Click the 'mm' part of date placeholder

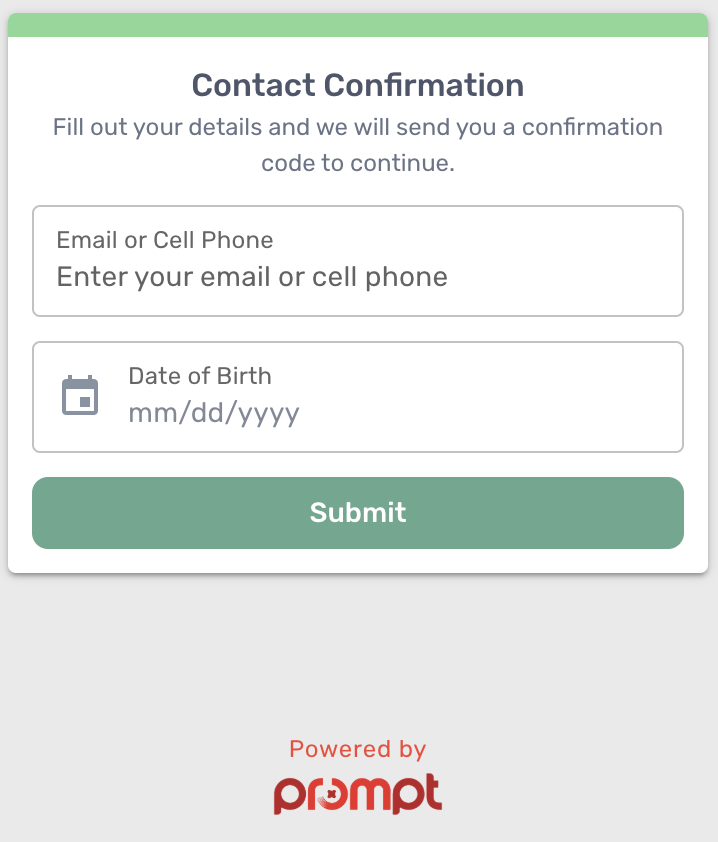pos(153,413)
